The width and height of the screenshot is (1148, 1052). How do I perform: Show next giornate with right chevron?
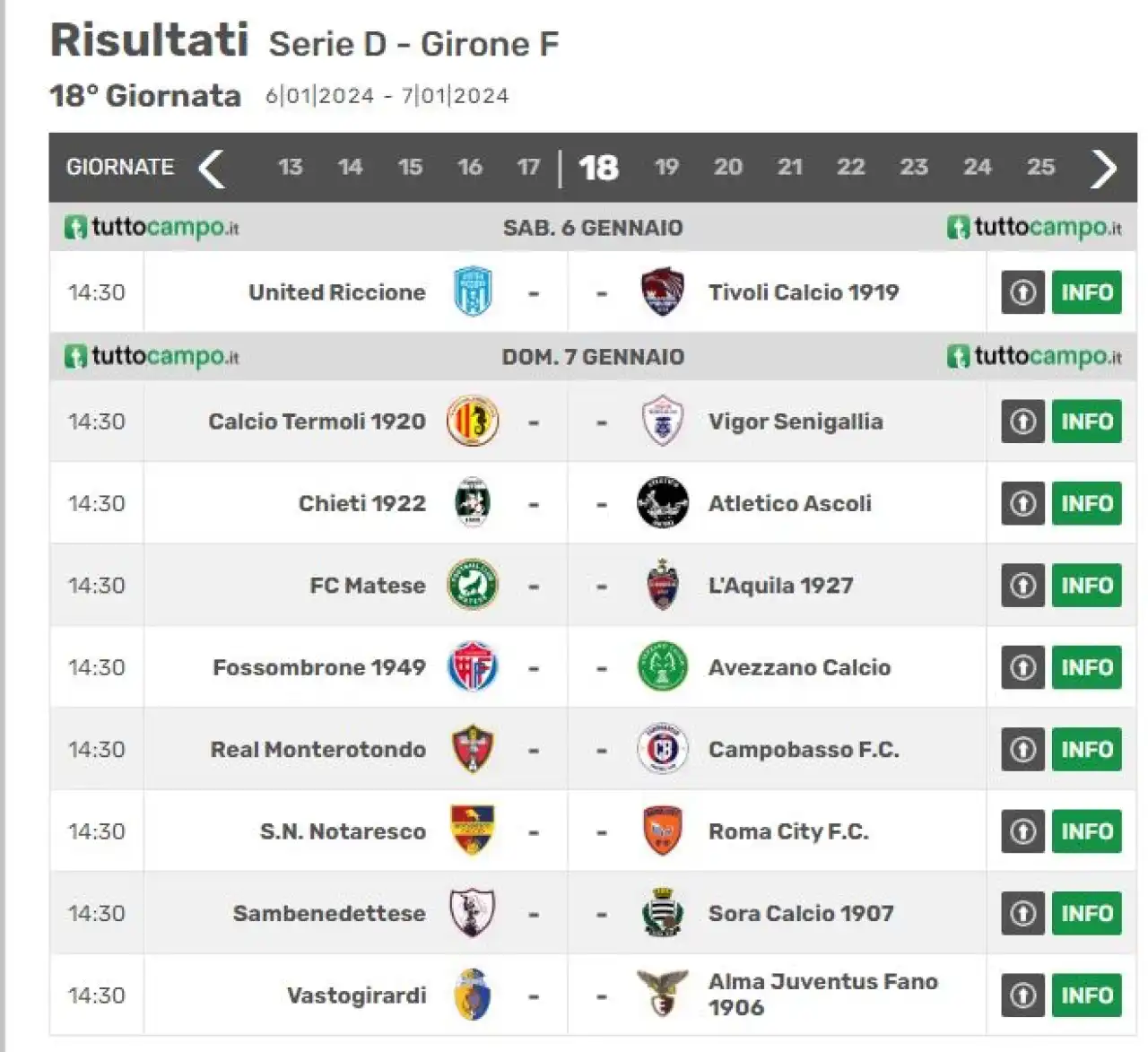[x=1104, y=168]
